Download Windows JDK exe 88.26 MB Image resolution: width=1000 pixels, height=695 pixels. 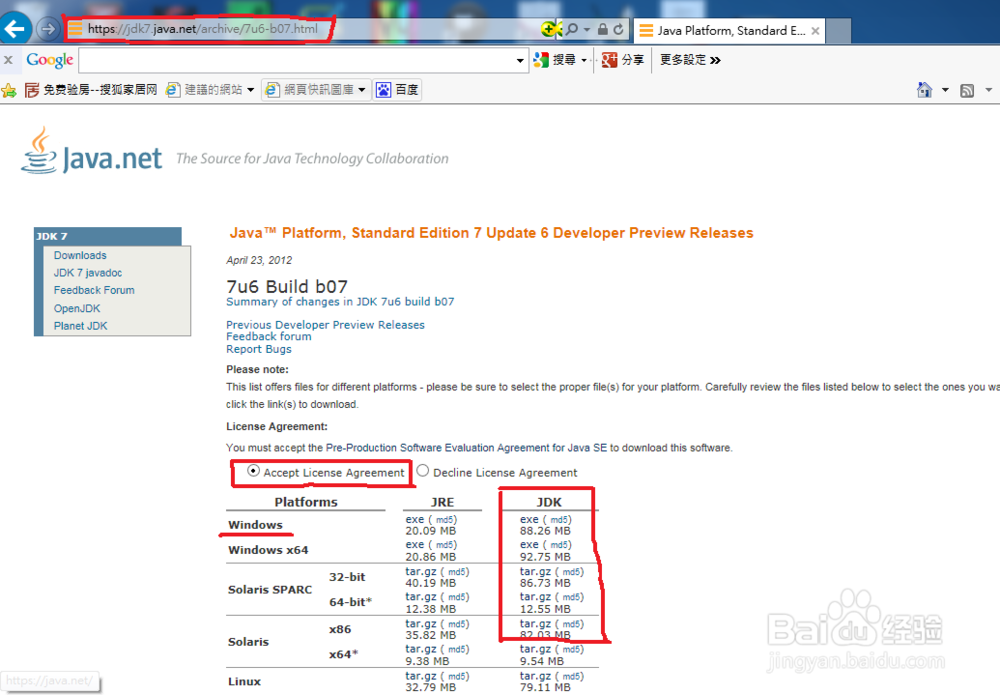click(529, 520)
